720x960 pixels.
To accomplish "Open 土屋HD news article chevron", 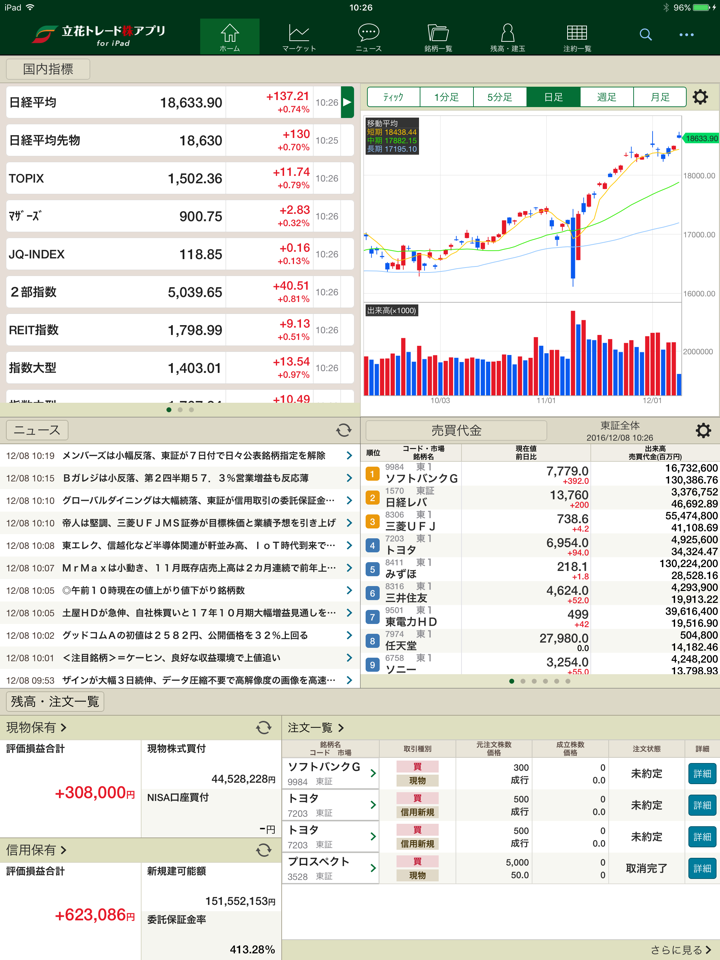I will click(349, 613).
